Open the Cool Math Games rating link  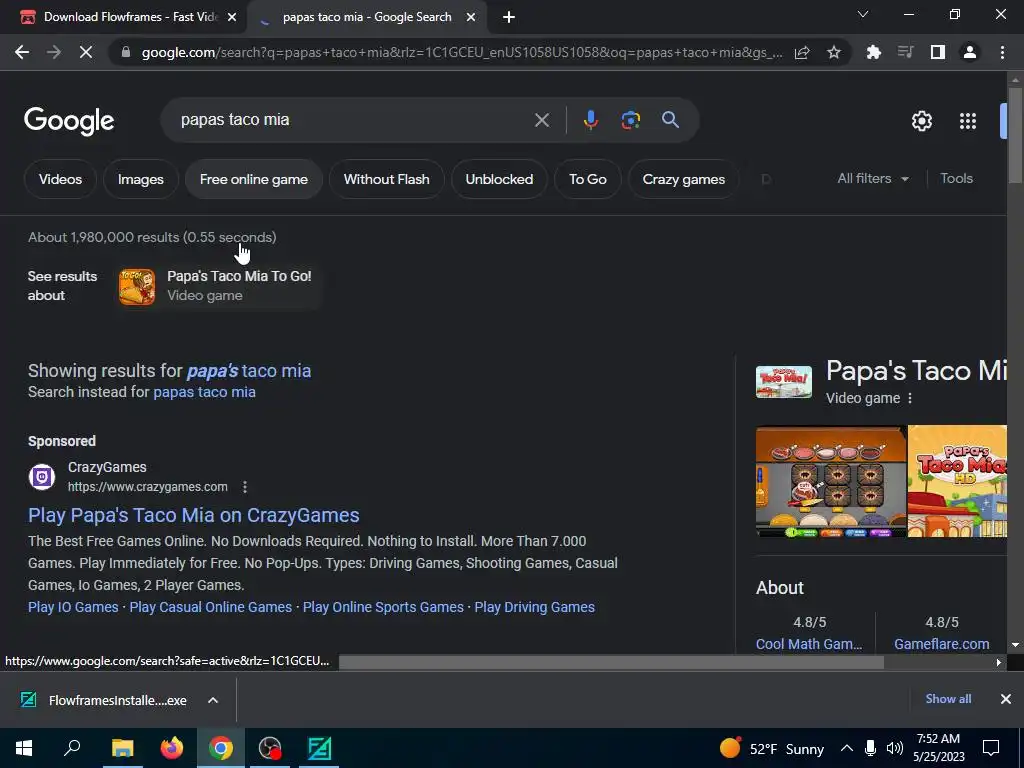tap(808, 644)
